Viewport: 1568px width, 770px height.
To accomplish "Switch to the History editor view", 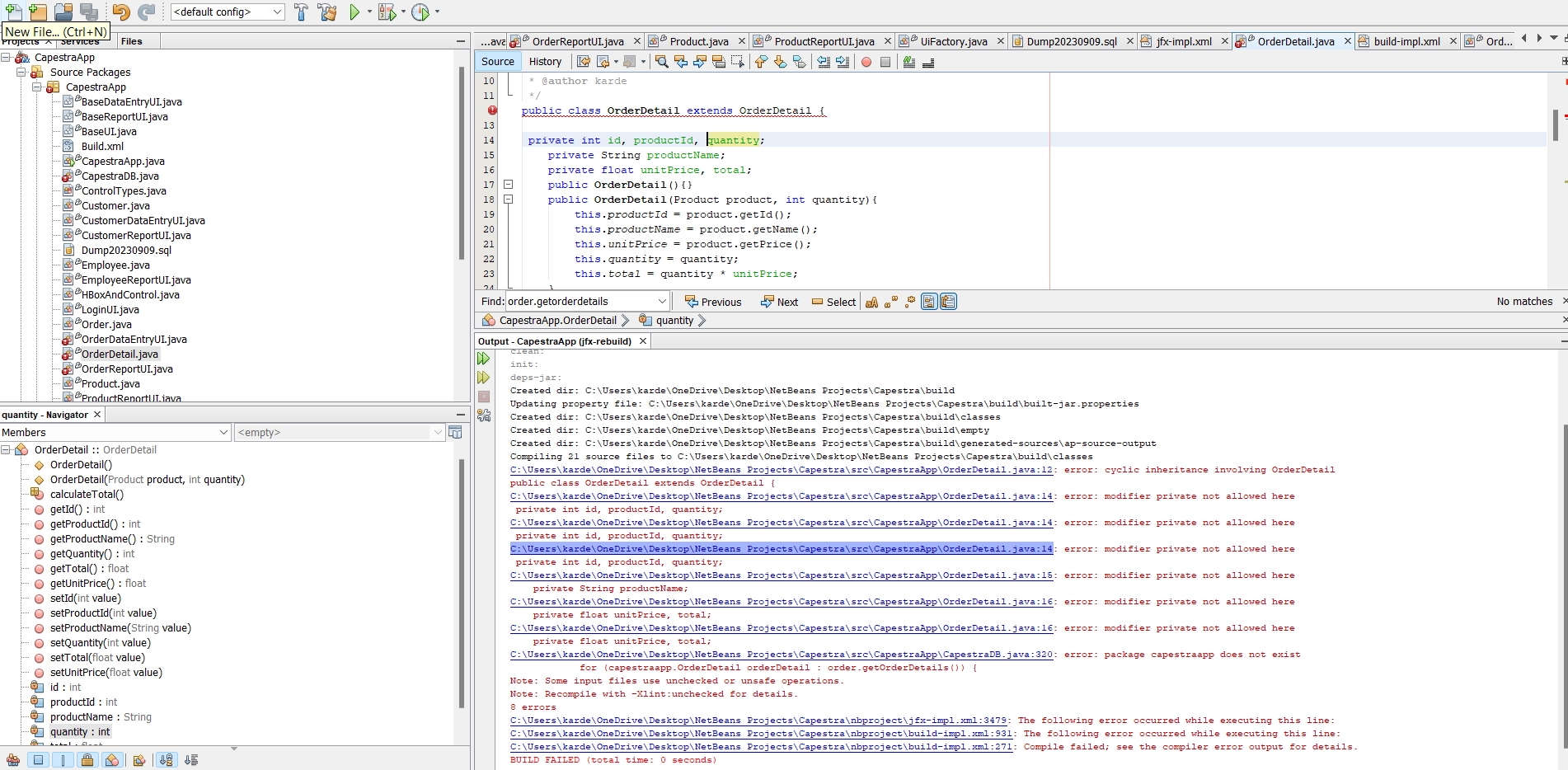I will 545,62.
